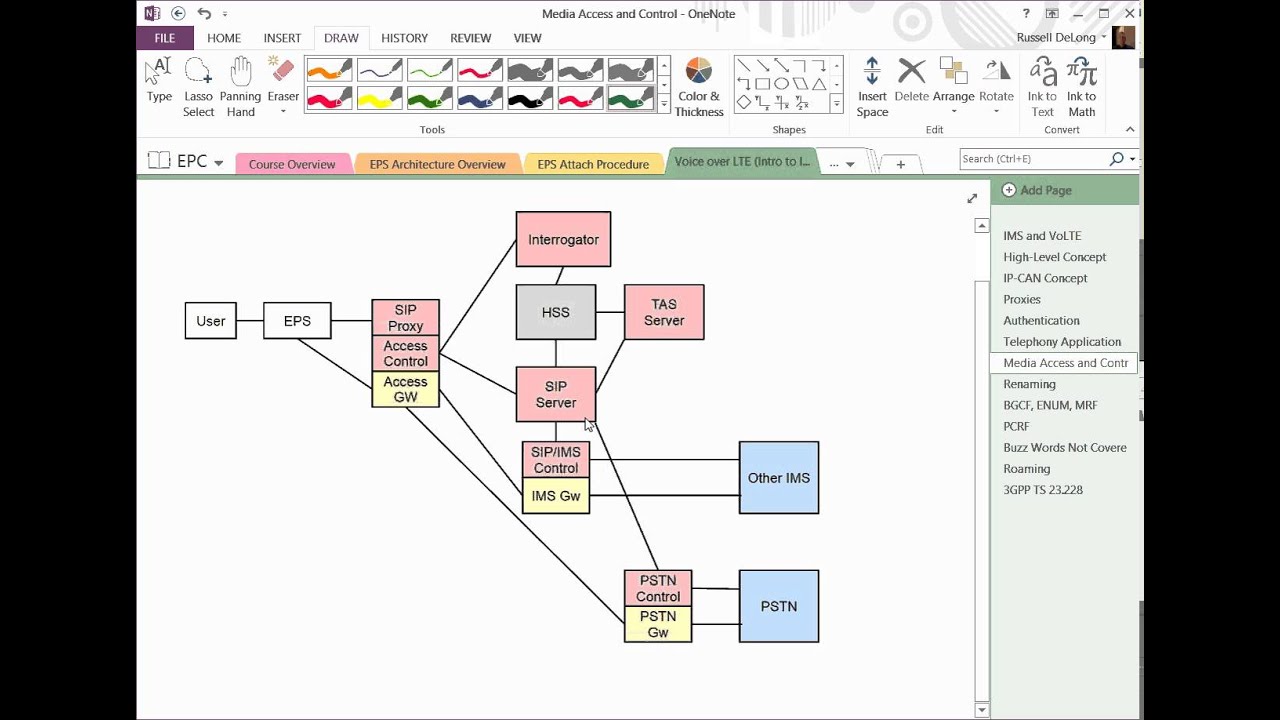Open Russell DeLong account menu

pyautogui.click(x=1062, y=38)
